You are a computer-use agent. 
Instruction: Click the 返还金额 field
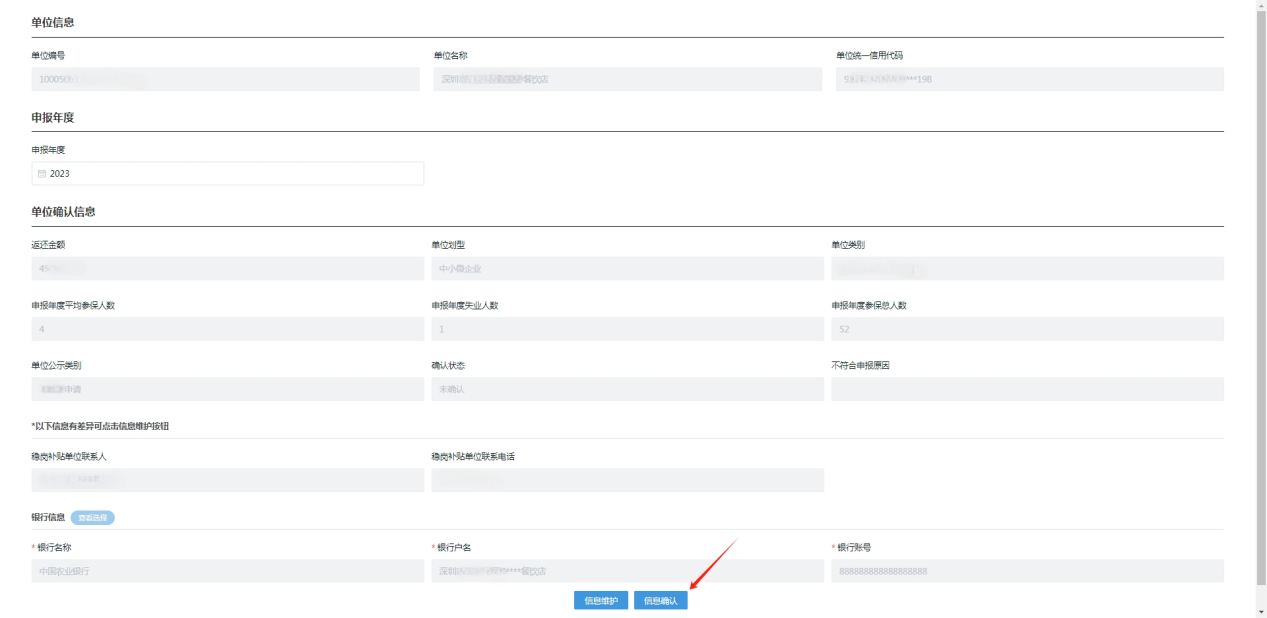coord(227,269)
